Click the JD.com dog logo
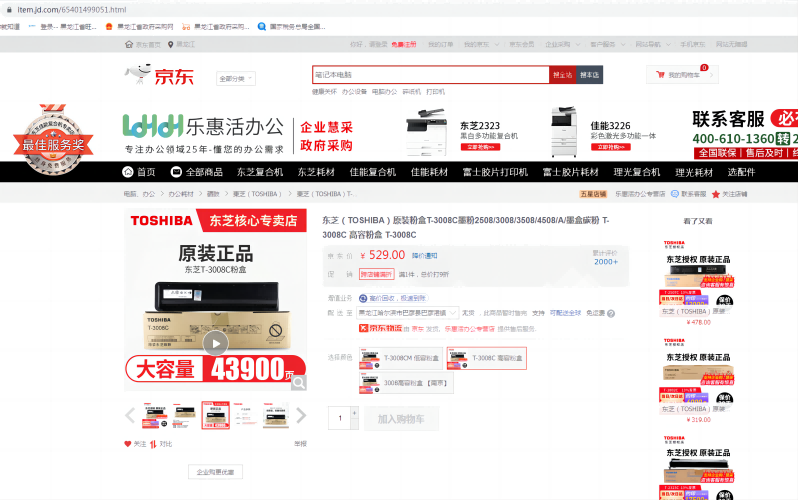Viewport: 798px width, 500px height. (159, 75)
